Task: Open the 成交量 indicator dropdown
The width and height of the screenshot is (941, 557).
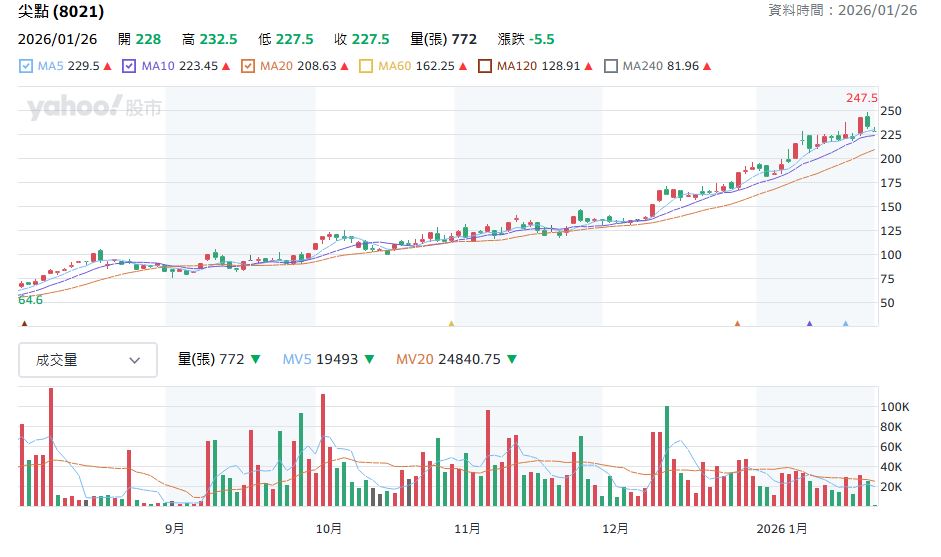Action: [88, 360]
